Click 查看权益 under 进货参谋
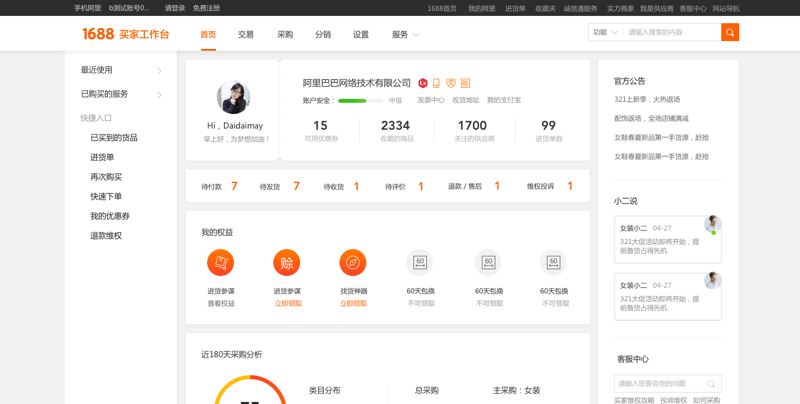800x404 pixels. [x=221, y=304]
